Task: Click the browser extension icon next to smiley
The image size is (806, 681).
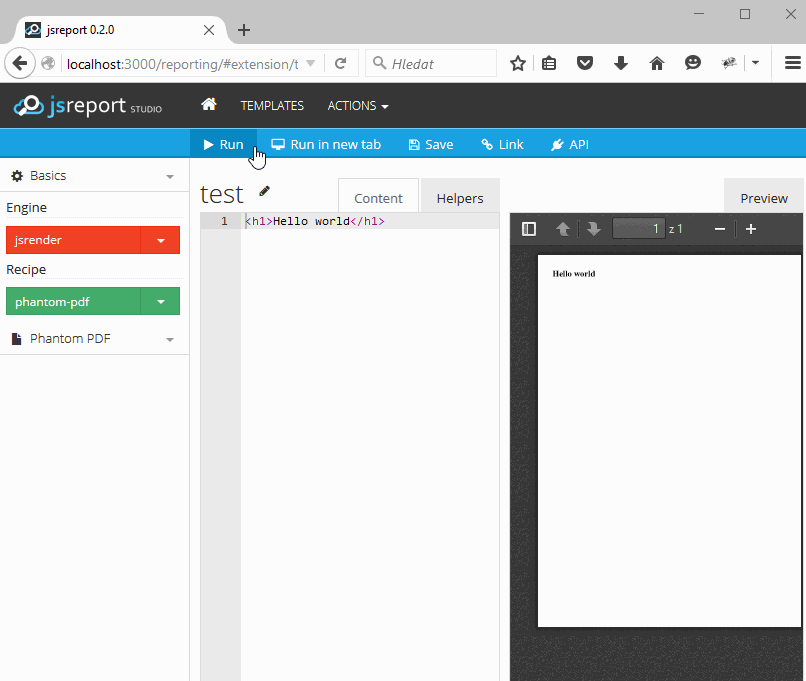Action: click(x=729, y=63)
